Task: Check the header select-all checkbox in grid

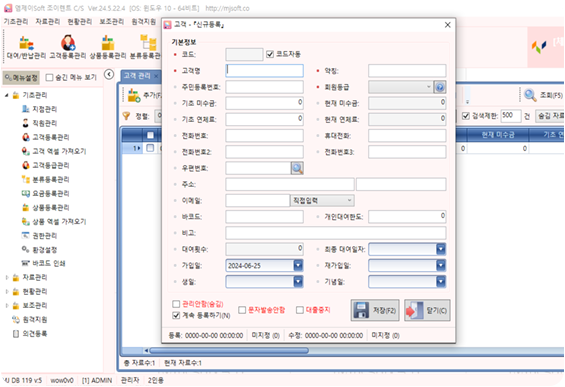Action: click(x=150, y=135)
